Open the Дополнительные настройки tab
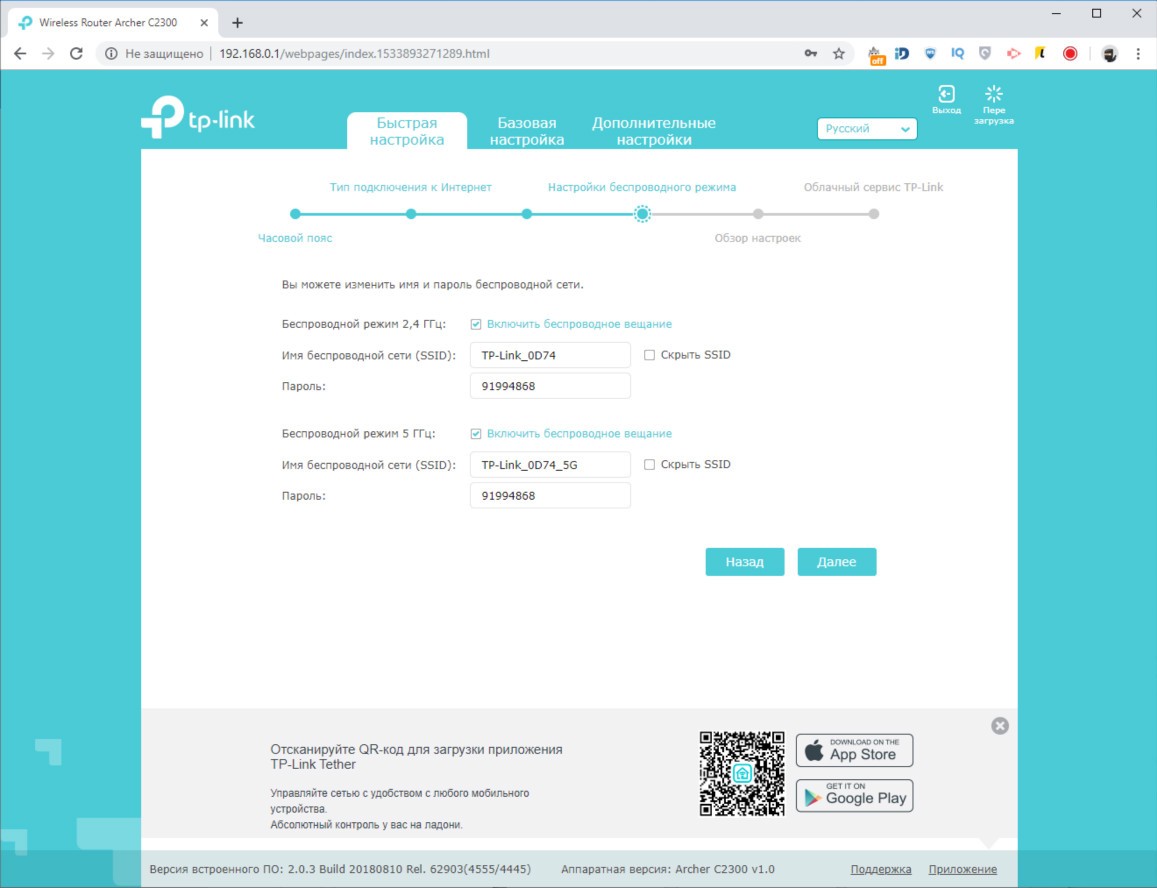The image size is (1157, 888). click(x=653, y=131)
